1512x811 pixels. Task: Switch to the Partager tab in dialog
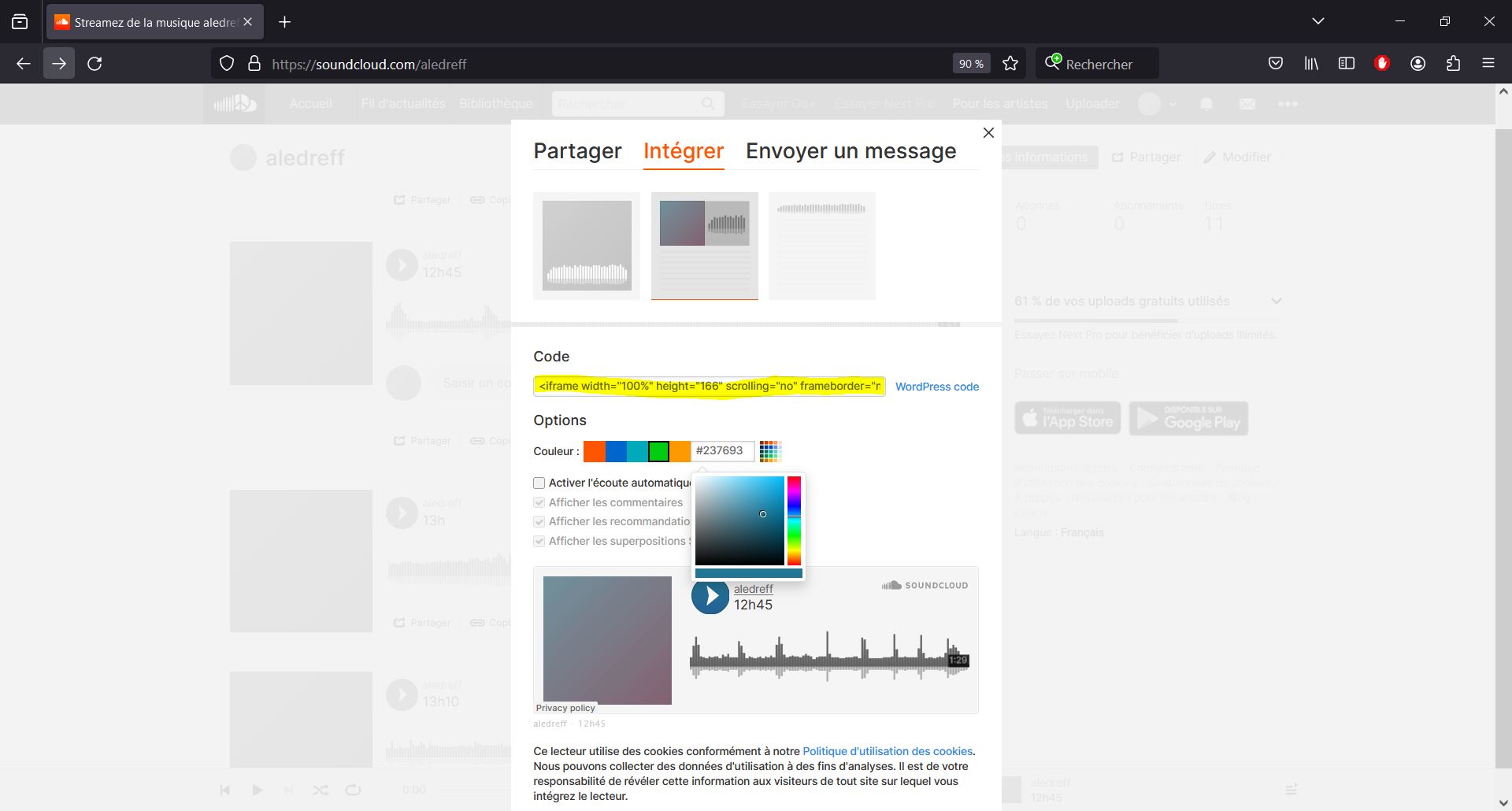(577, 151)
